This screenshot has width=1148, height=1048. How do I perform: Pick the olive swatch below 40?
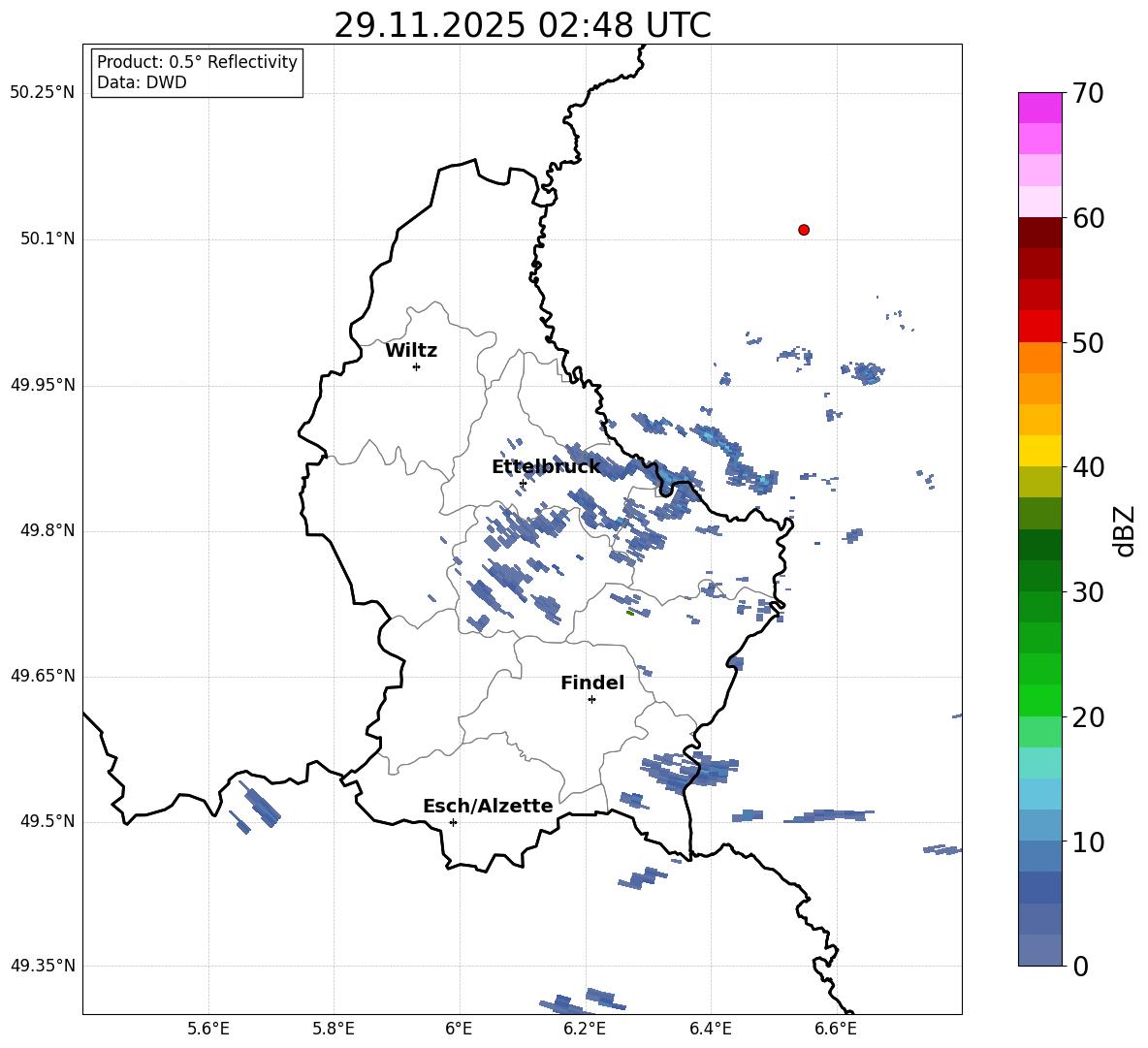[1039, 482]
